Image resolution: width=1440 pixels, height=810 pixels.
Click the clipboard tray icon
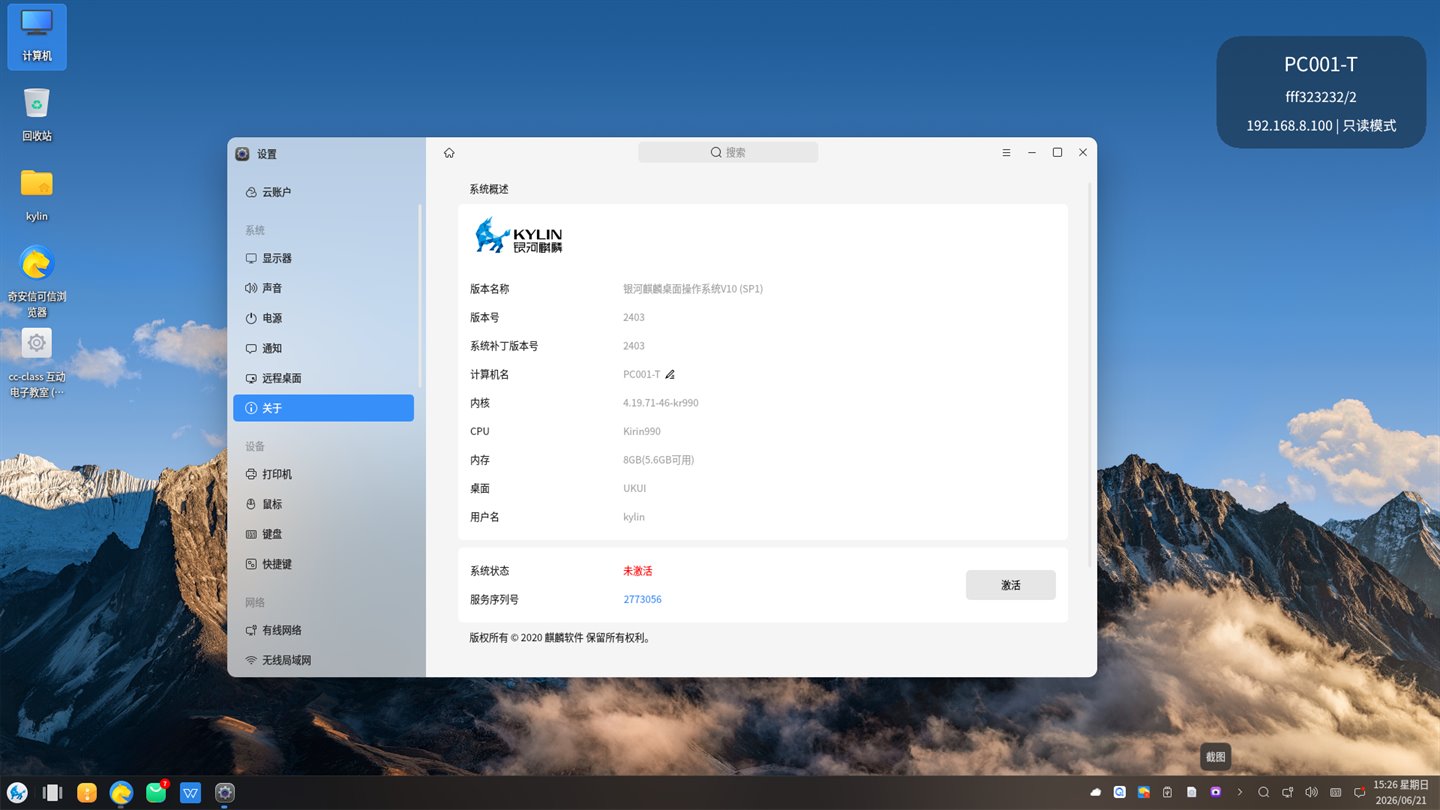pos(1168,792)
